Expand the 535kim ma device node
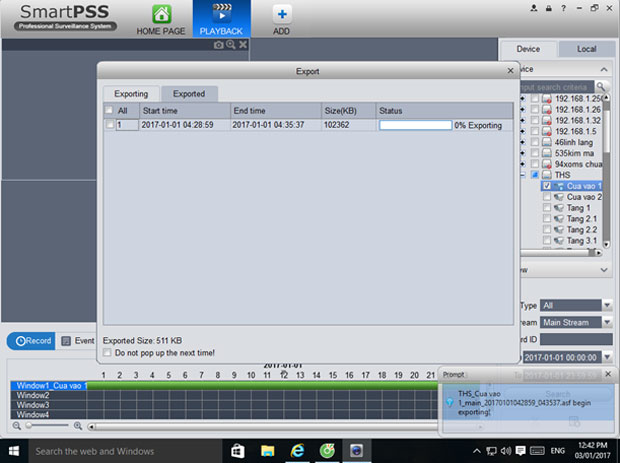 pyautogui.click(x=523, y=153)
